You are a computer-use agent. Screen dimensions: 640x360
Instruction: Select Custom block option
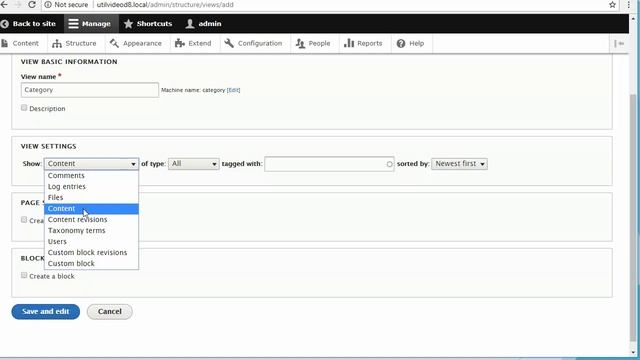click(x=91, y=264)
